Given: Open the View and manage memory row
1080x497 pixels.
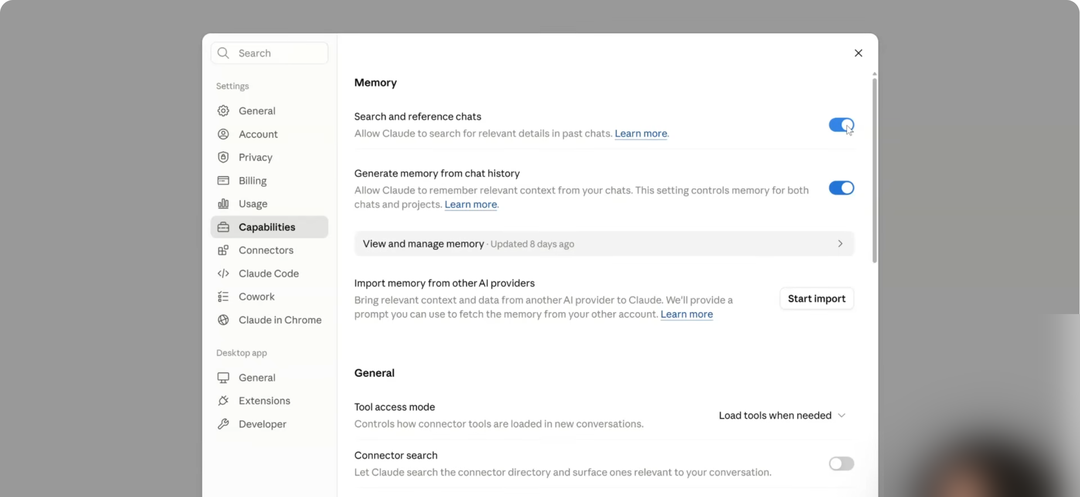Looking at the screenshot, I should point(604,244).
